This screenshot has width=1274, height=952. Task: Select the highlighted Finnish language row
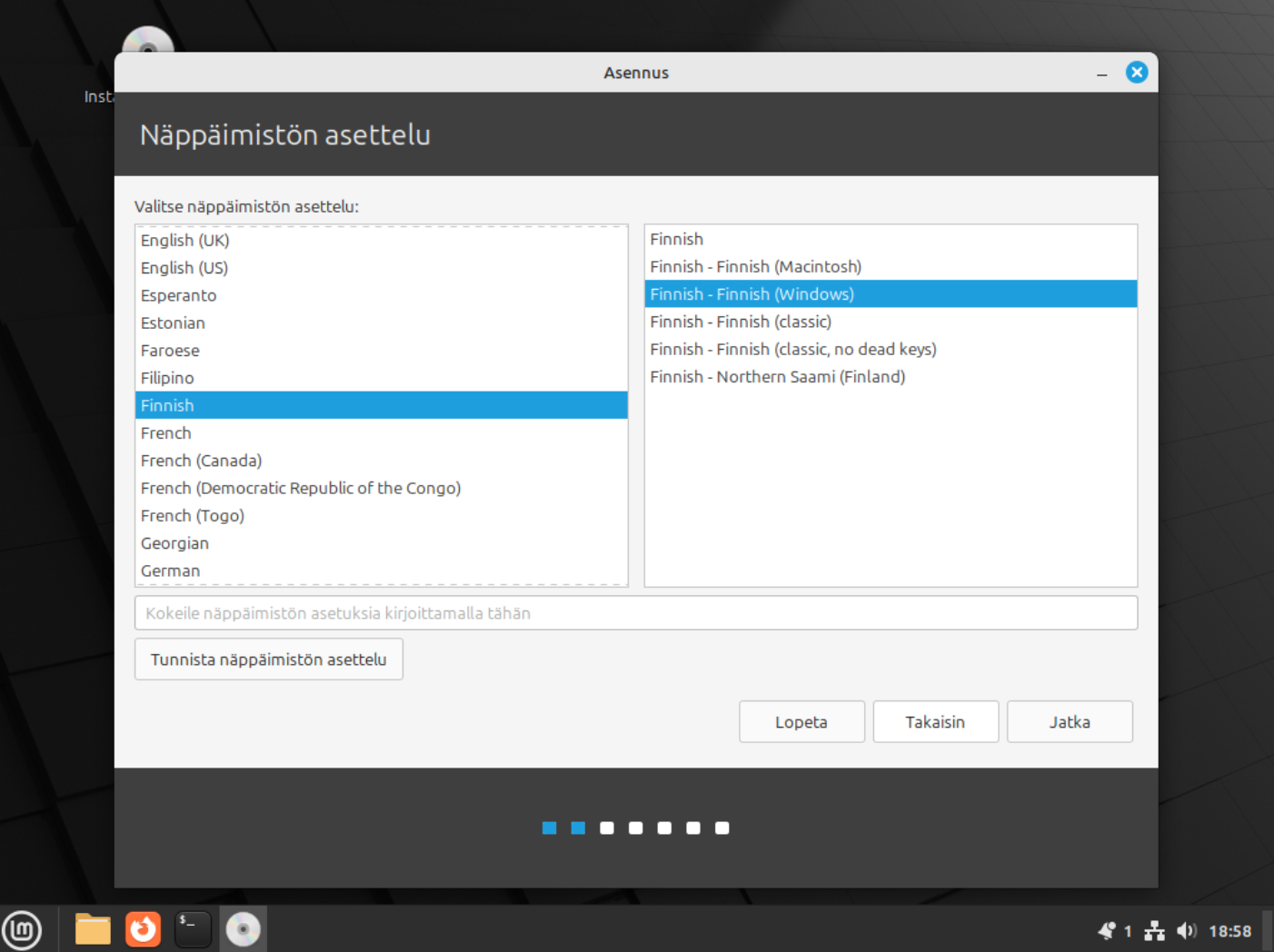pyautogui.click(x=382, y=405)
